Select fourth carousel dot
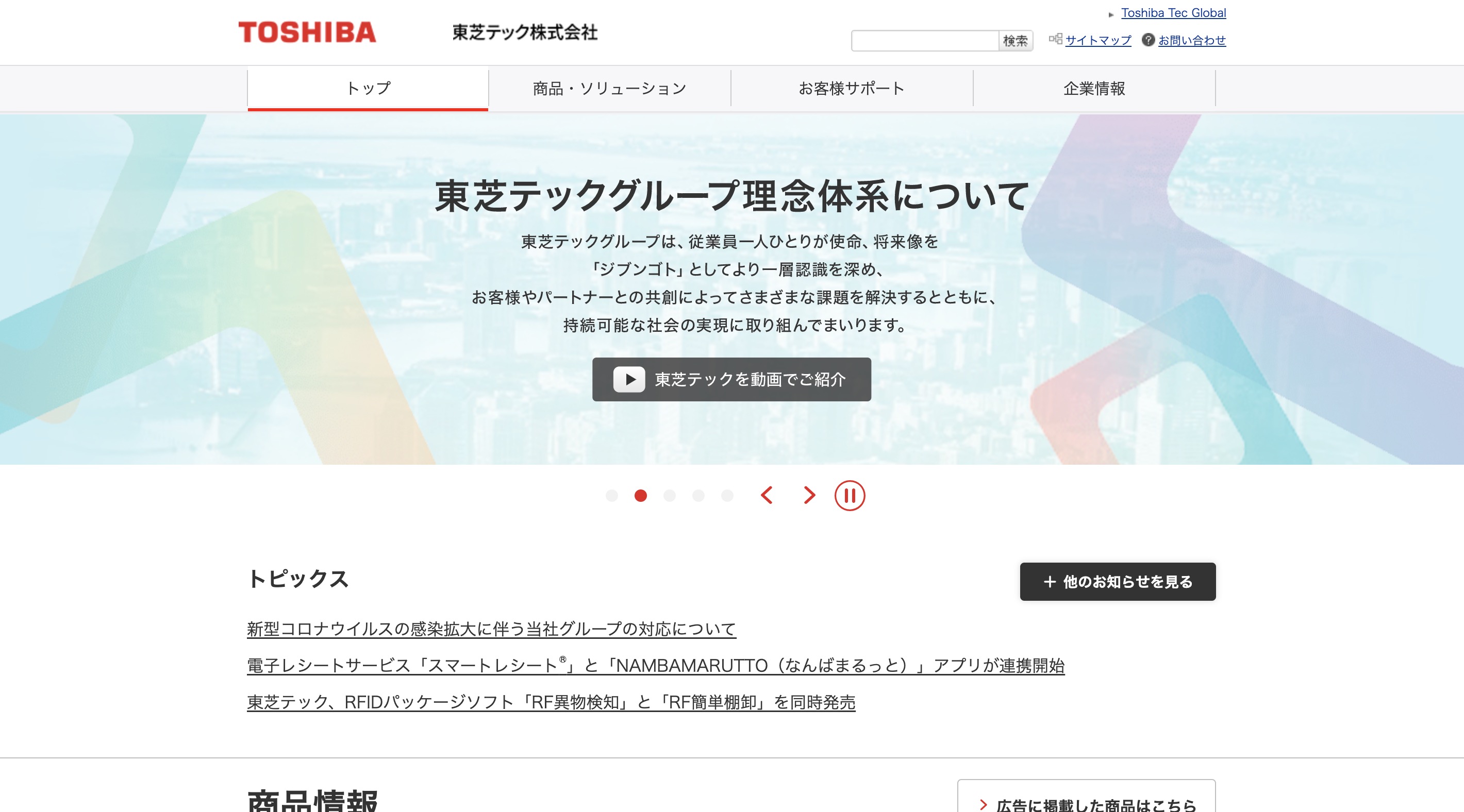This screenshot has width=1464, height=812. click(x=698, y=496)
